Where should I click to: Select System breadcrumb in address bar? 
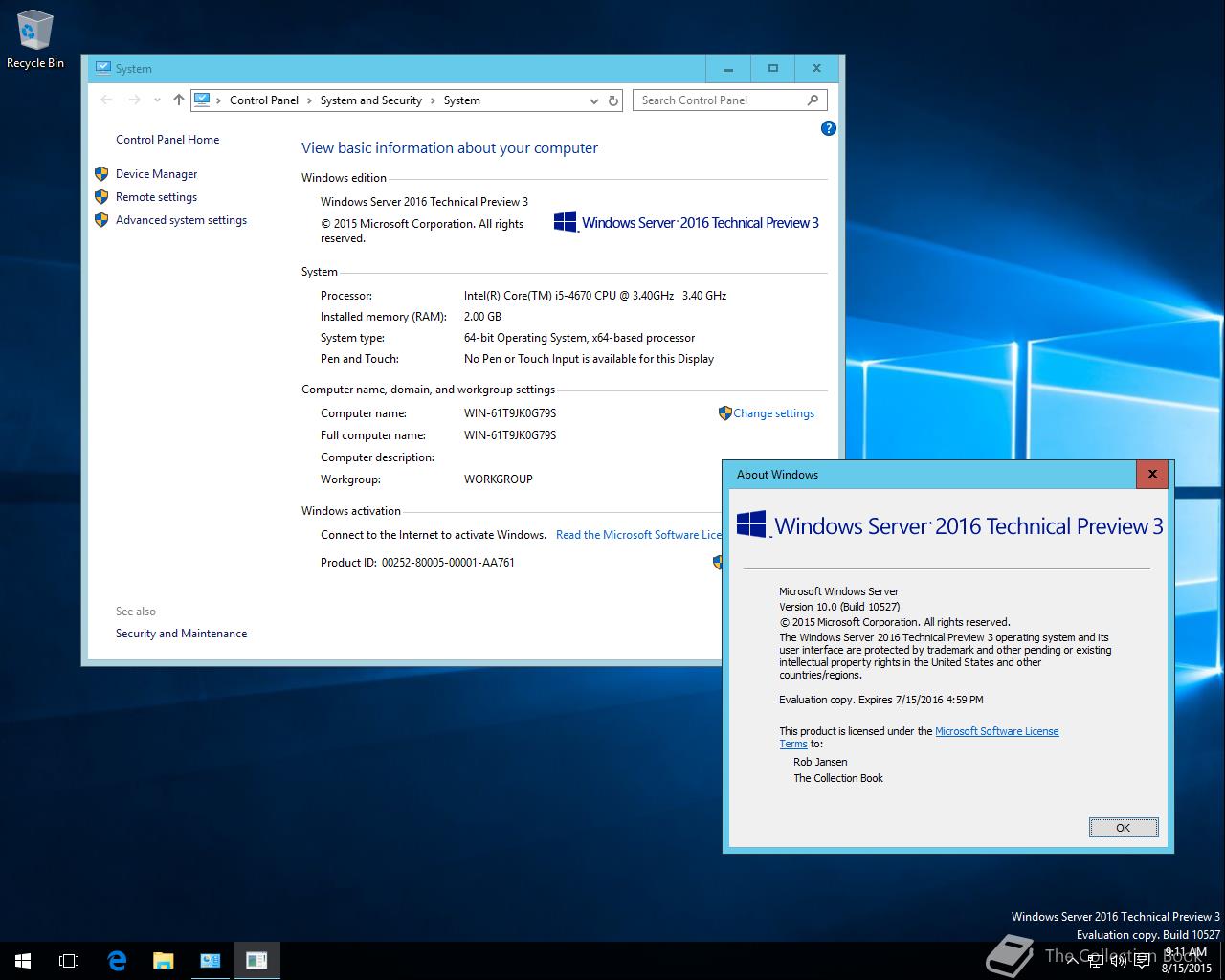(x=461, y=100)
